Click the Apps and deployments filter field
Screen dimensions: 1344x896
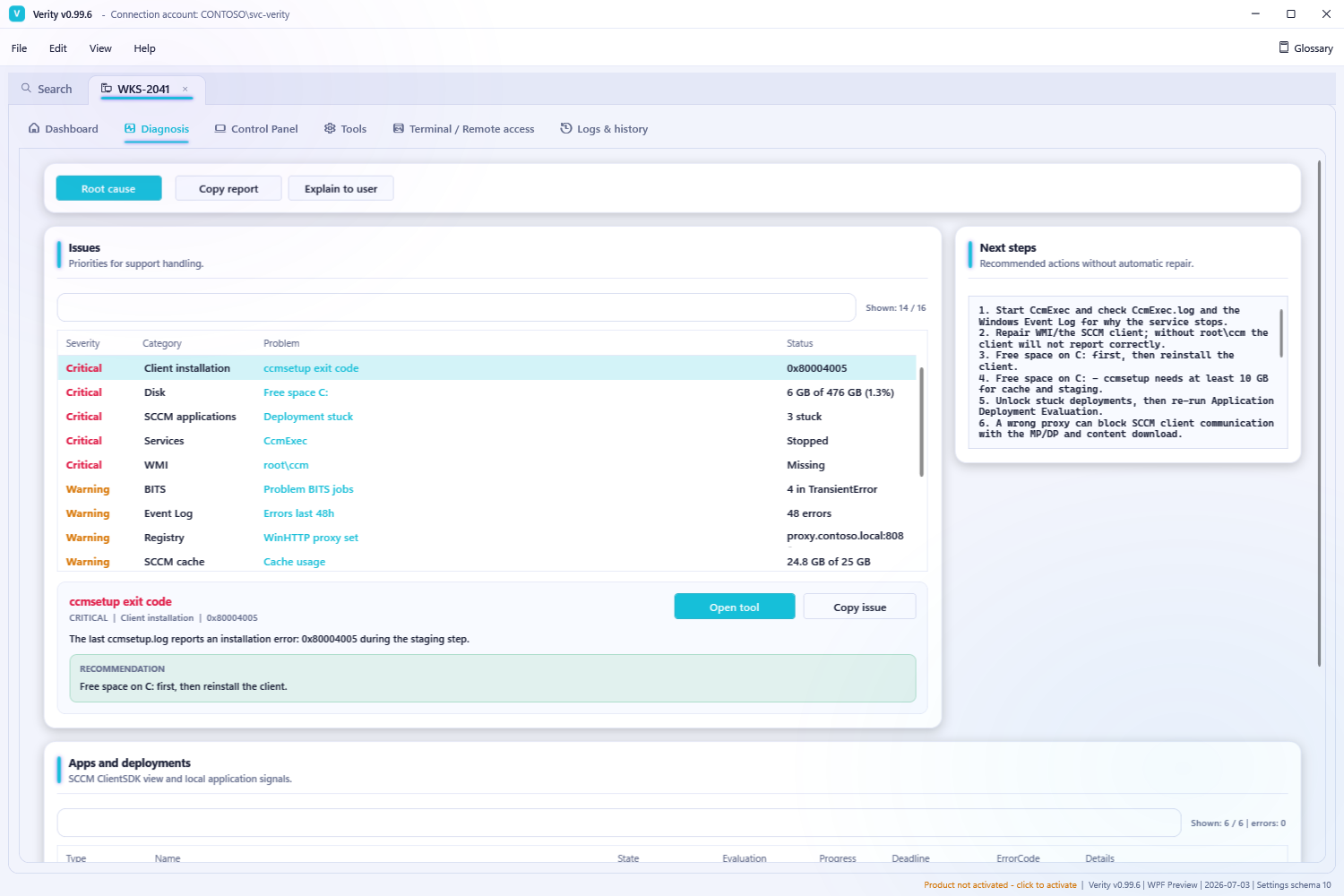click(619, 823)
